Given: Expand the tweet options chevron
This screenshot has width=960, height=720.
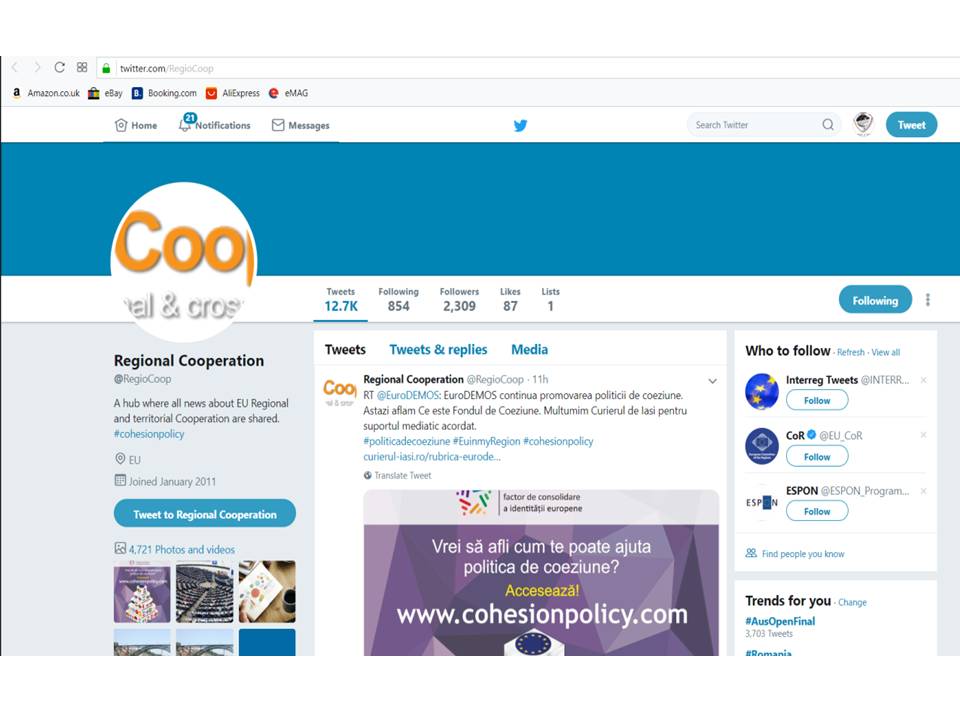Looking at the screenshot, I should pyautogui.click(x=713, y=381).
